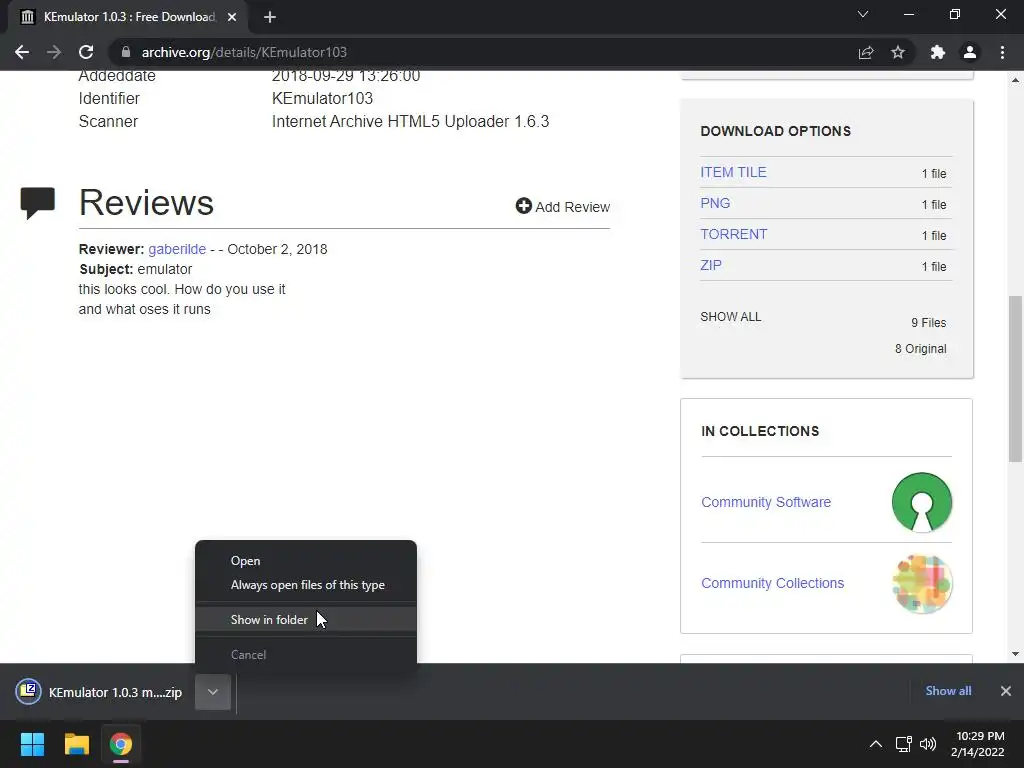
Task: Share this page icon in address bar
Action: coord(866,52)
